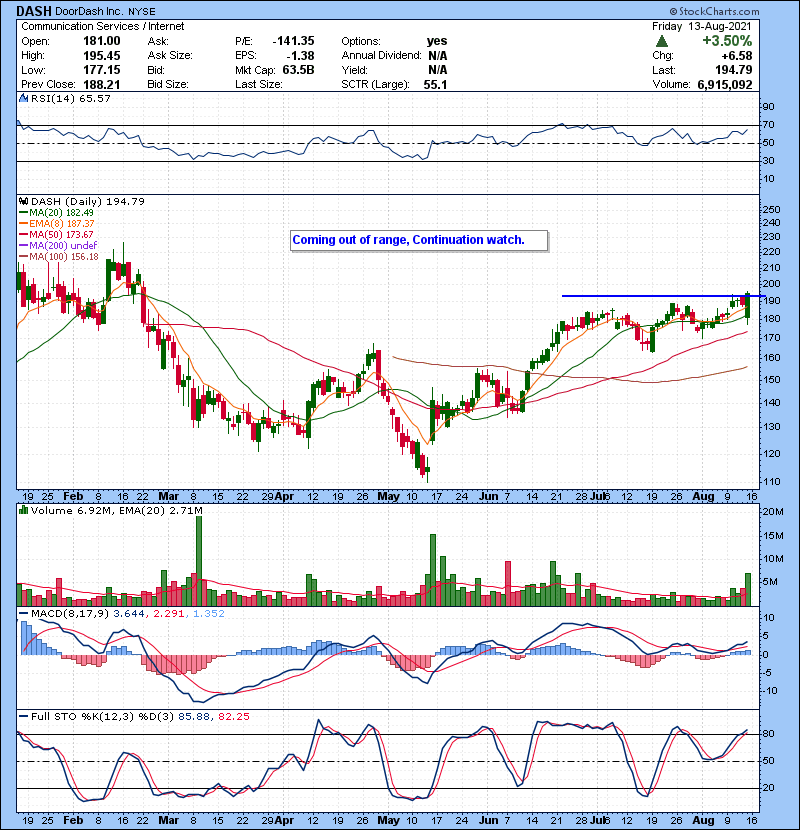Click the P/E value -141.35
800x830 pixels.
(x=293, y=41)
